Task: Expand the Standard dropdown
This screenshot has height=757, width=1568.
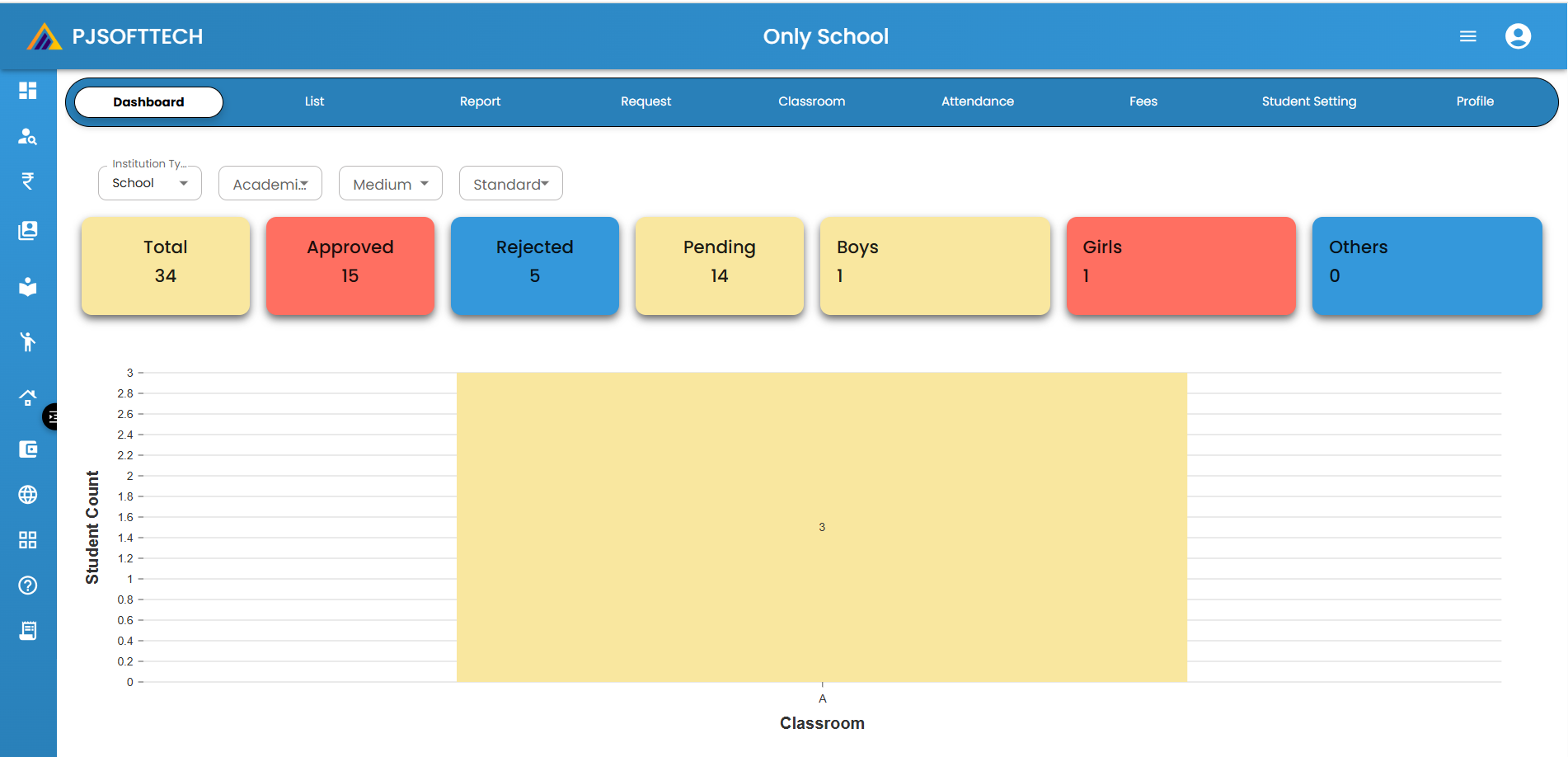Action: 511,183
